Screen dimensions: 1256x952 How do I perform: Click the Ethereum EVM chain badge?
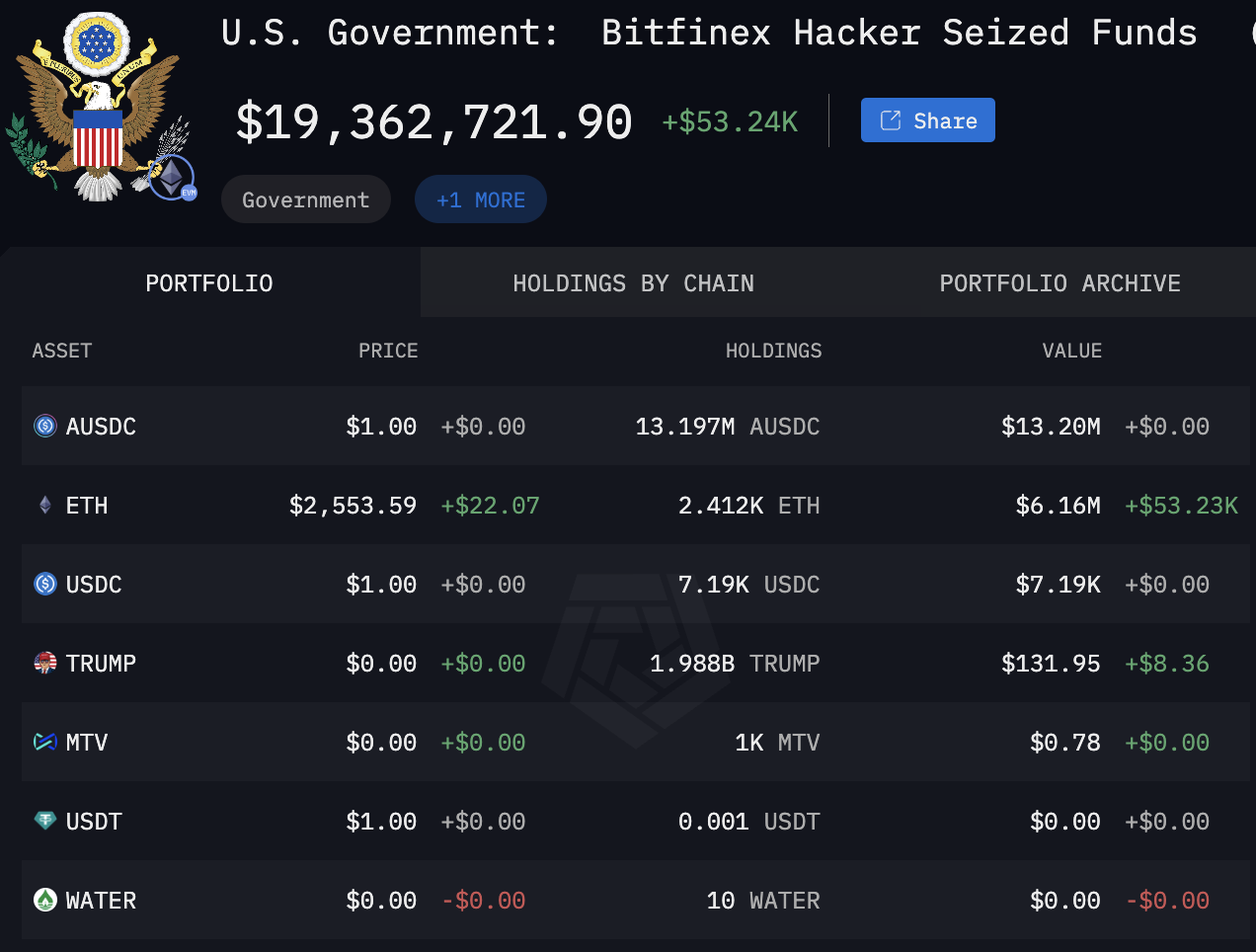tap(174, 178)
